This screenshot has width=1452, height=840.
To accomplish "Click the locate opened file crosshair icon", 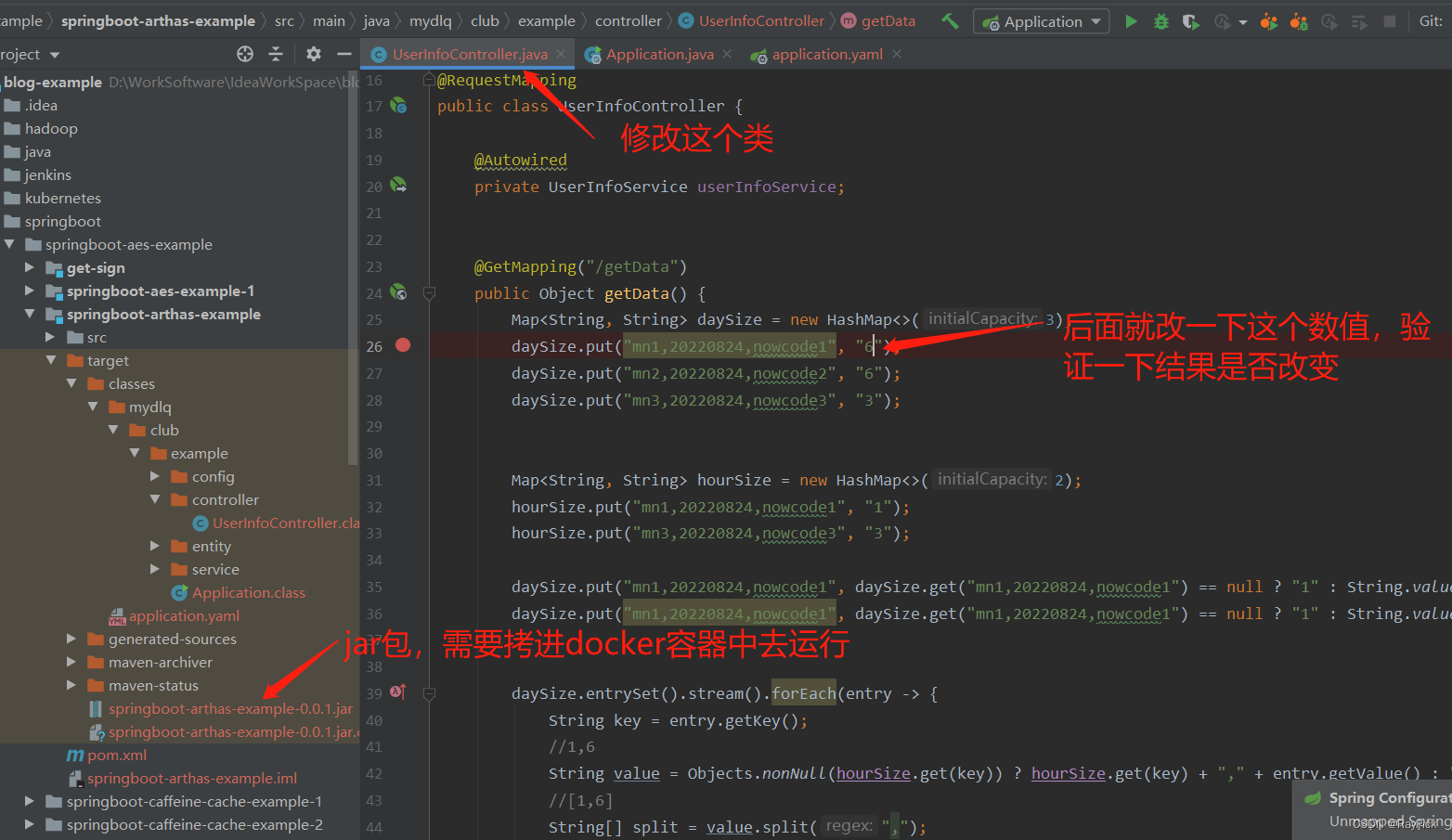I will tap(245, 54).
